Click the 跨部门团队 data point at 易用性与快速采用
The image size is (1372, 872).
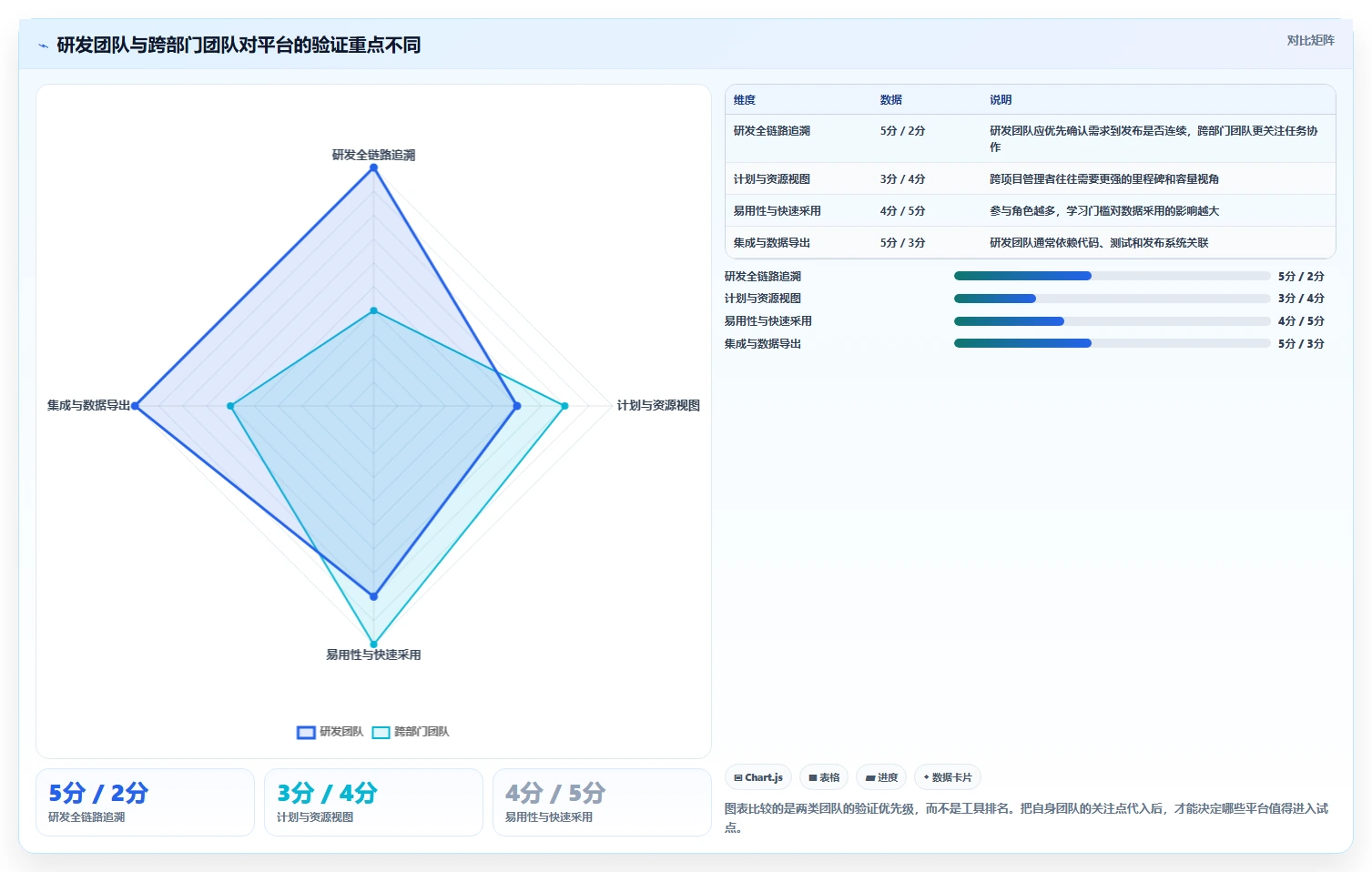pyautogui.click(x=373, y=644)
